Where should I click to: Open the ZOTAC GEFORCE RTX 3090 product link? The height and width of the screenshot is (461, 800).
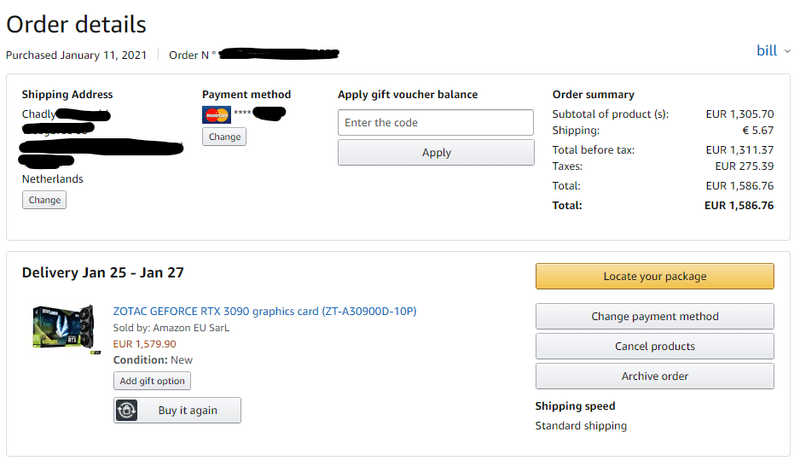tap(265, 311)
